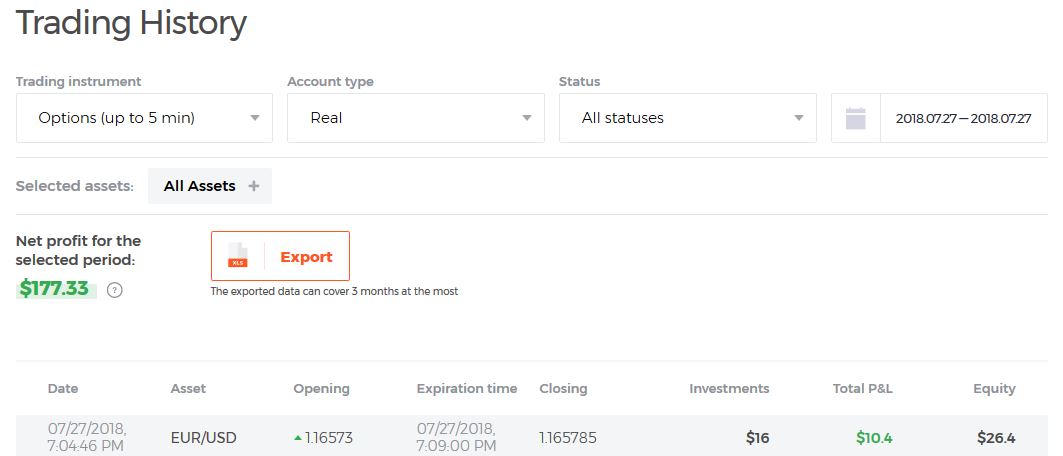Click the Trading instrument dropdown arrow
The width and height of the screenshot is (1063, 456).
[255, 118]
